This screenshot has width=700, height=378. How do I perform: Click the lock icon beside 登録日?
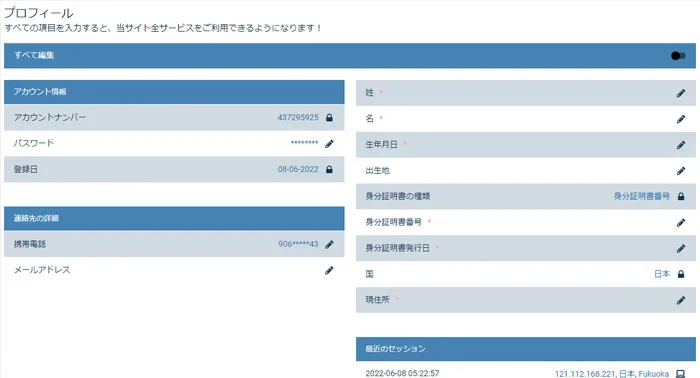[329, 170]
